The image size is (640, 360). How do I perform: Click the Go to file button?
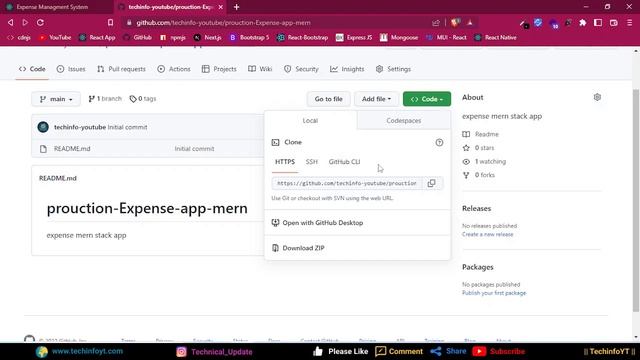(328, 99)
